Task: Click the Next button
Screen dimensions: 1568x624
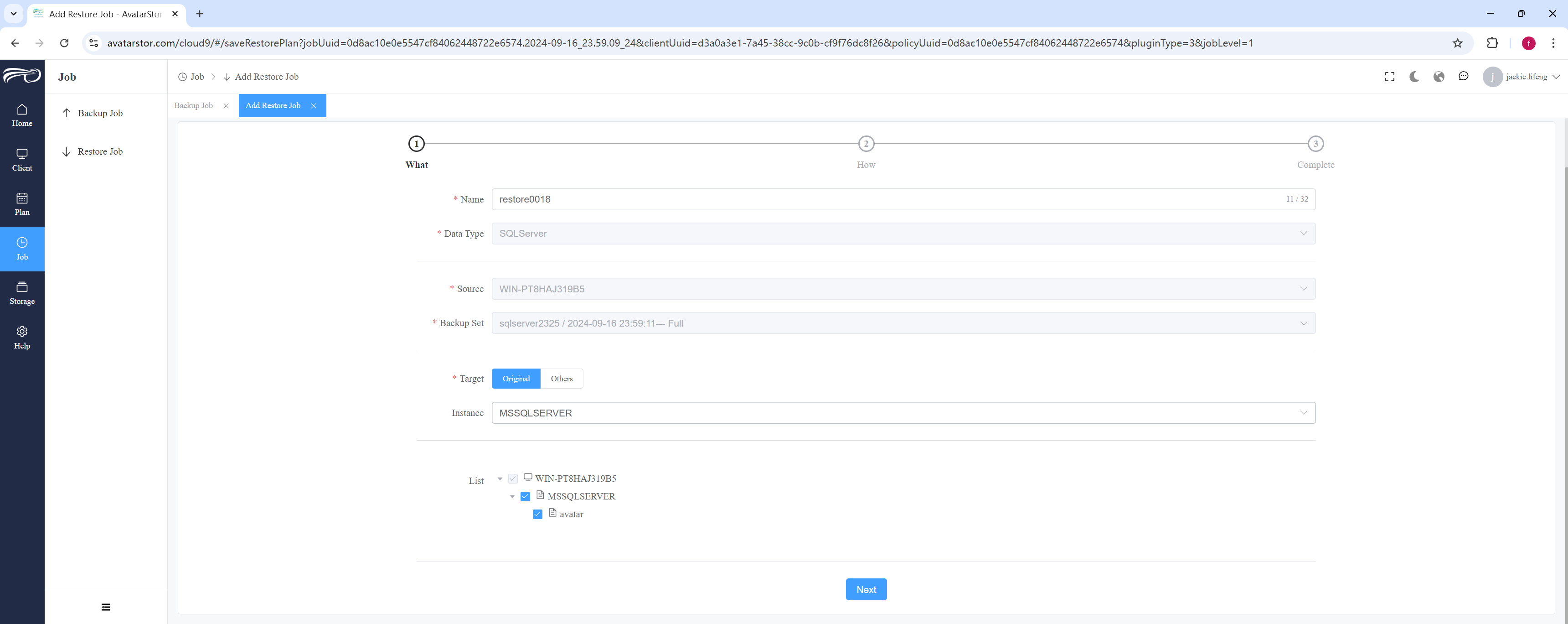Action: coord(866,589)
